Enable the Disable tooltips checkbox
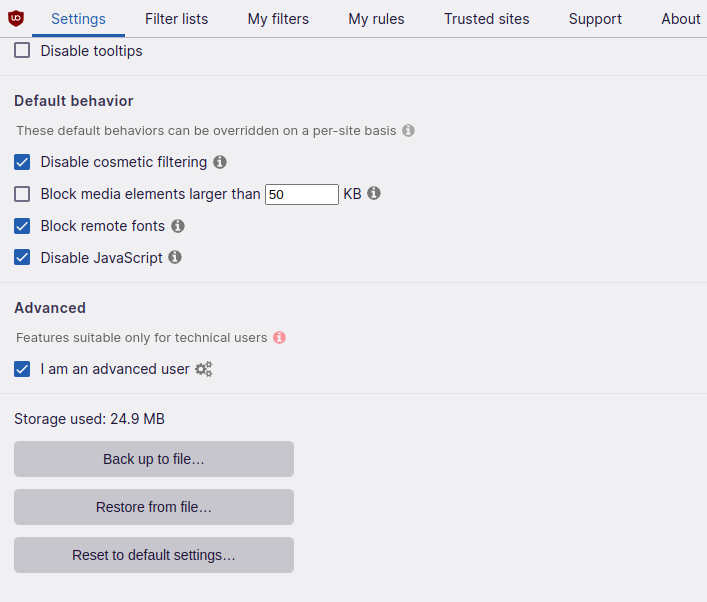 click(22, 50)
